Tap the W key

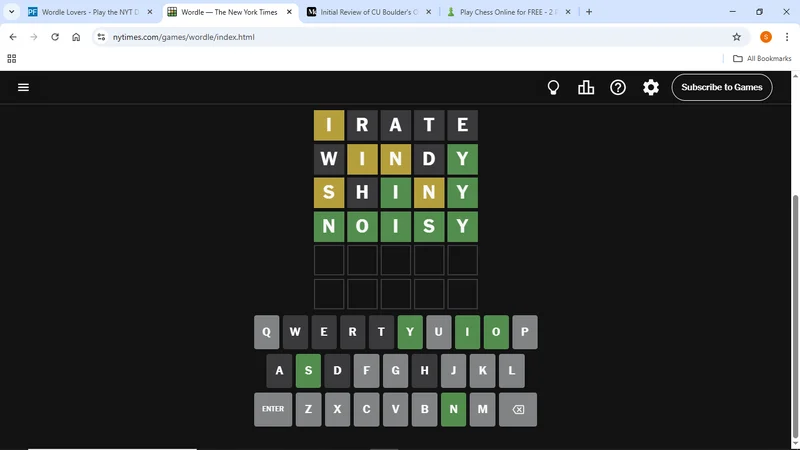pos(295,332)
